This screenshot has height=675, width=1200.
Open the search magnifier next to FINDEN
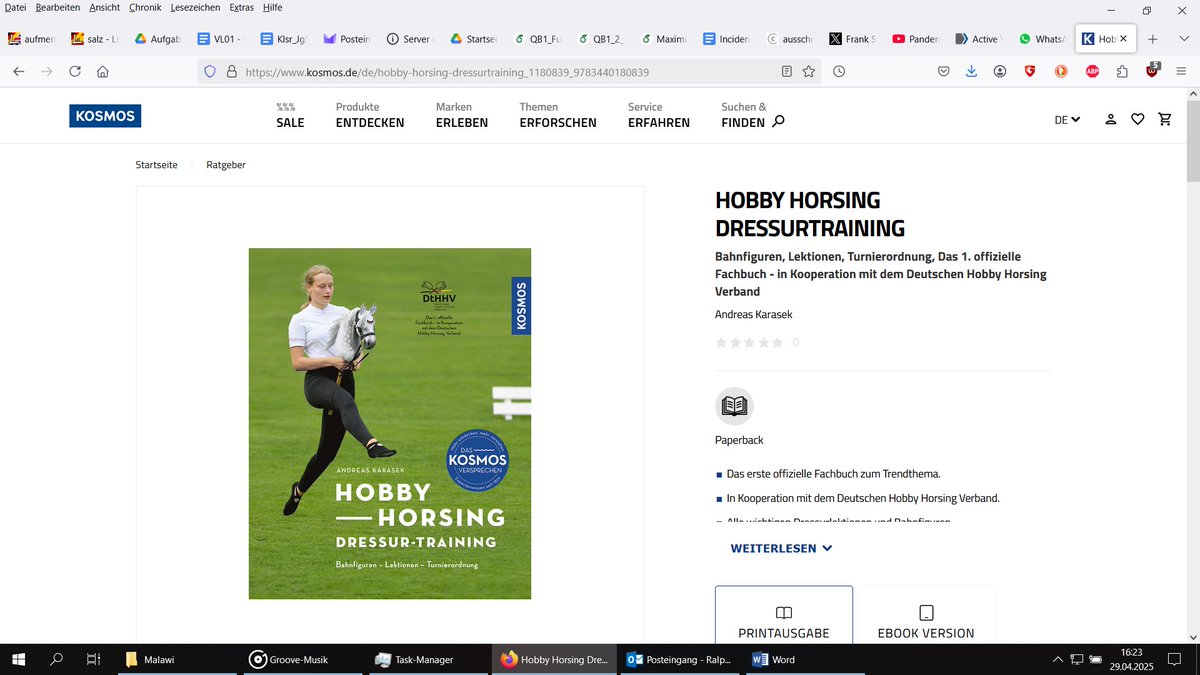779,122
